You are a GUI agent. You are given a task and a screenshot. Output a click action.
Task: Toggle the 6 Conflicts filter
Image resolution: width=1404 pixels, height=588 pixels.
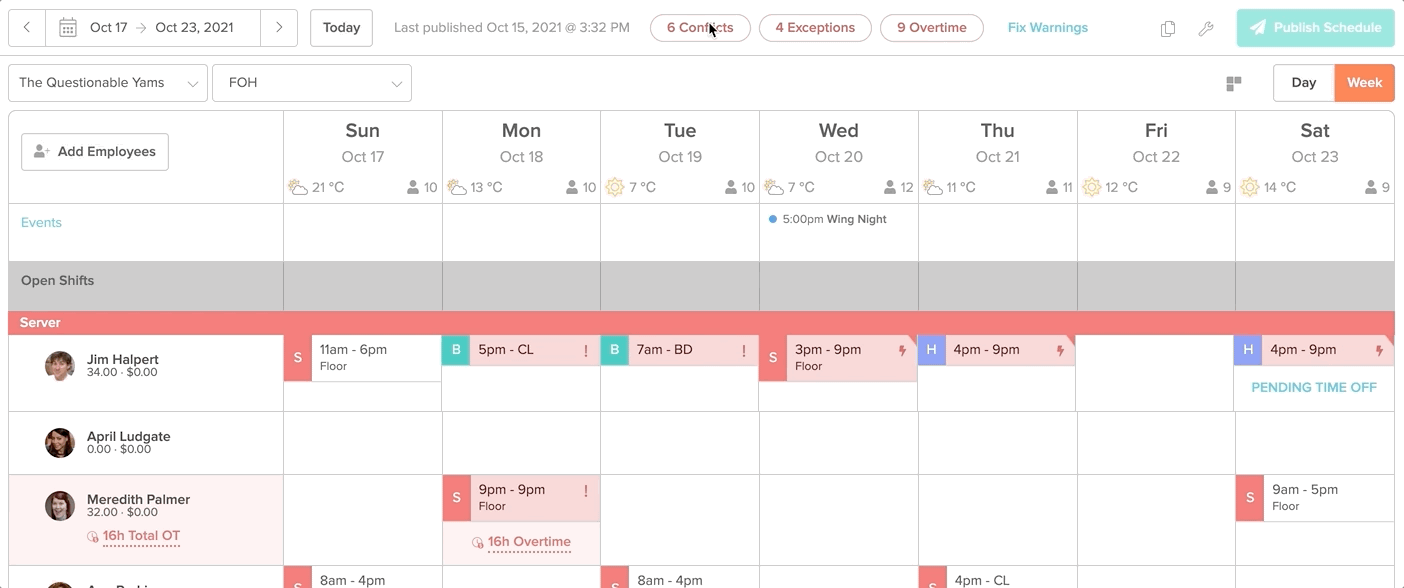click(700, 28)
